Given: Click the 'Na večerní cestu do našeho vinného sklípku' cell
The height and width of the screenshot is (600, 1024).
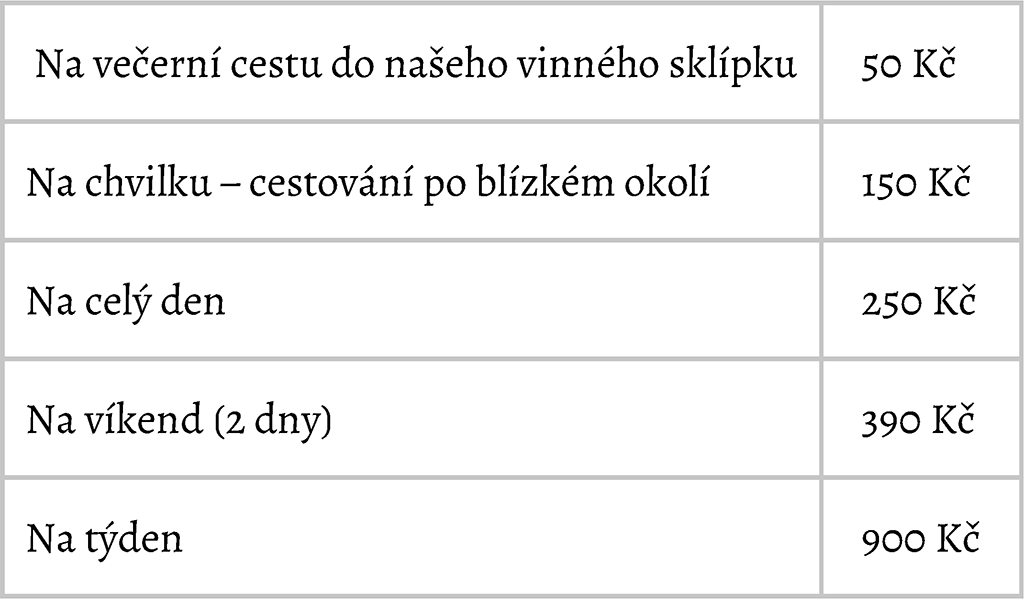Looking at the screenshot, I should pos(412,63).
